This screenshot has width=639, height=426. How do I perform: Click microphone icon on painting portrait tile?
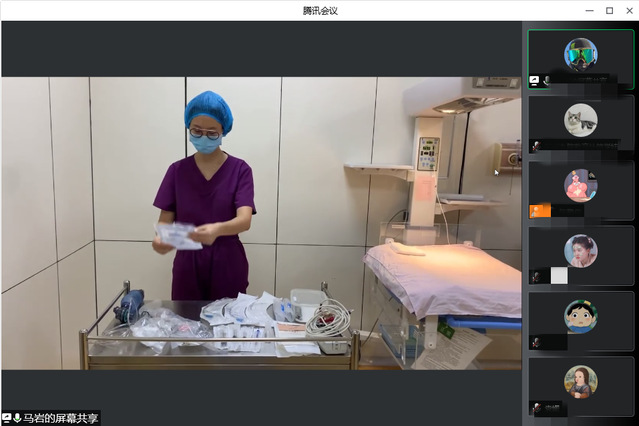[x=536, y=407]
